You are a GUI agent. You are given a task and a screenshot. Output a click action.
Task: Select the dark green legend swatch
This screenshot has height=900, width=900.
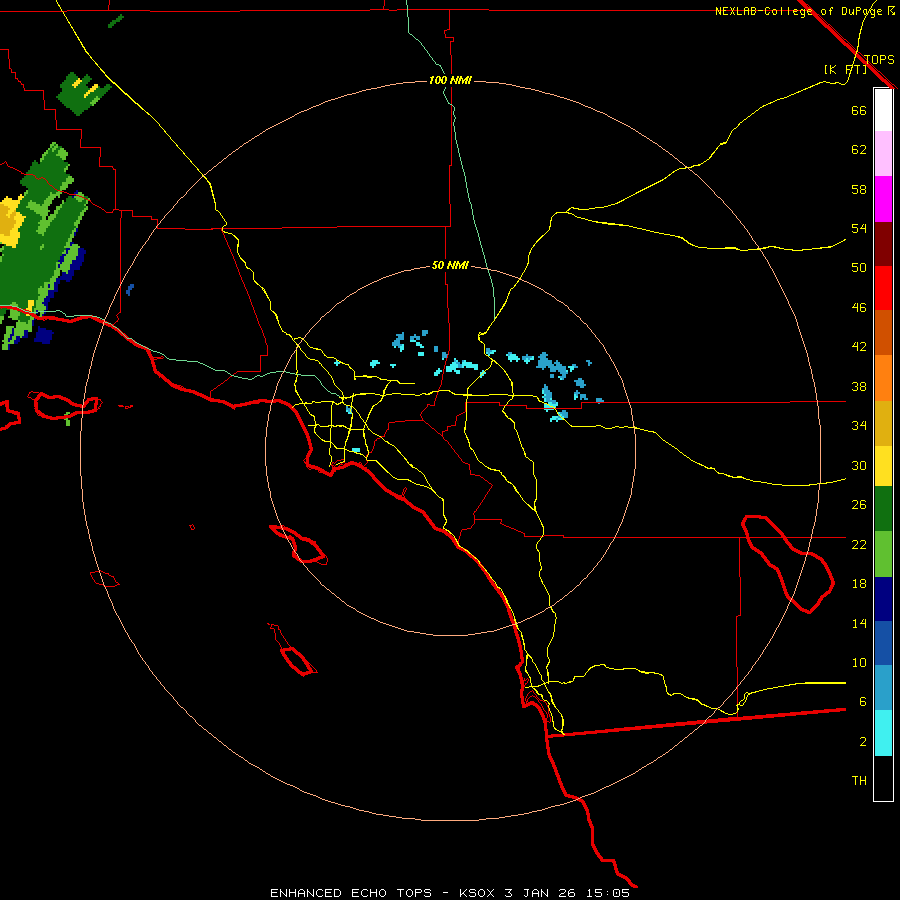point(883,509)
